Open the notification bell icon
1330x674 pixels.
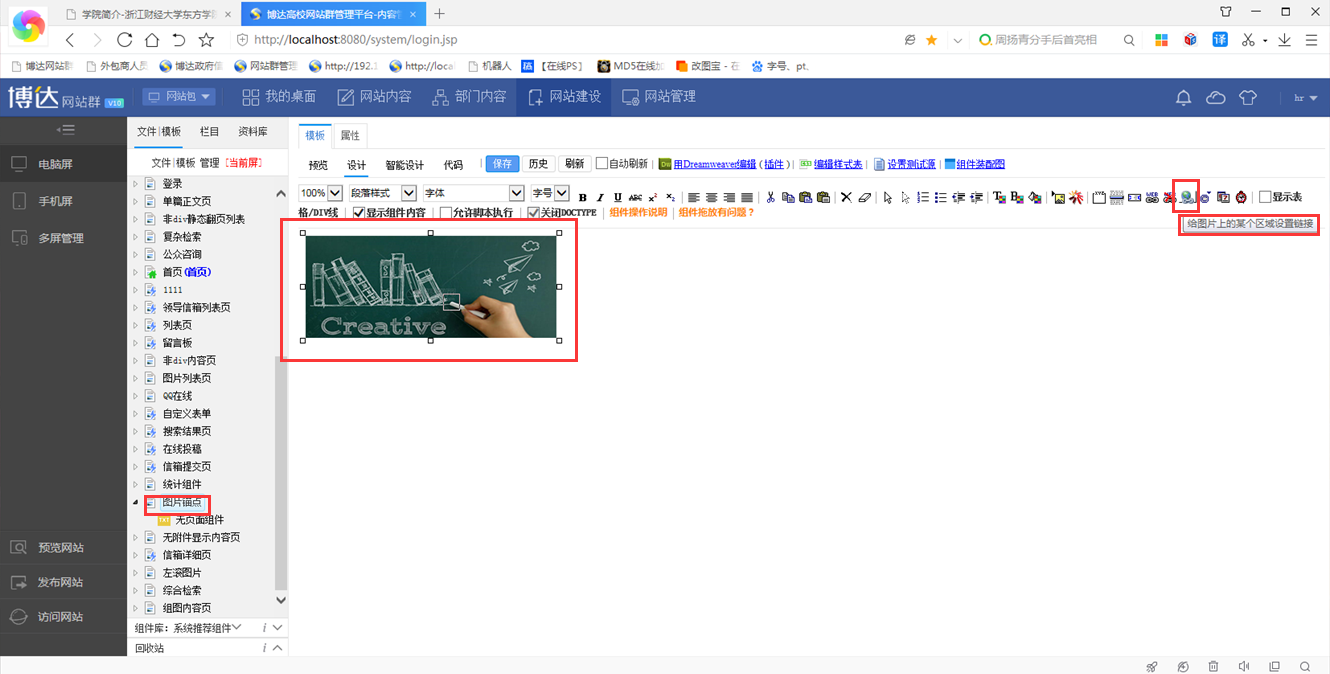(x=1183, y=97)
